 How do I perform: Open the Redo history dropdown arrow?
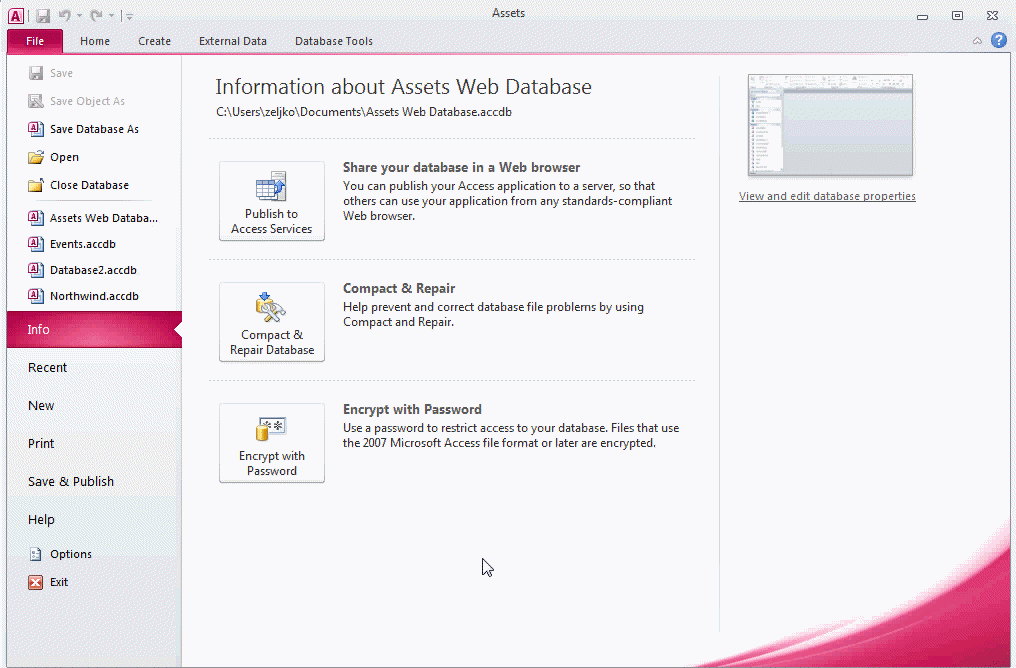111,16
